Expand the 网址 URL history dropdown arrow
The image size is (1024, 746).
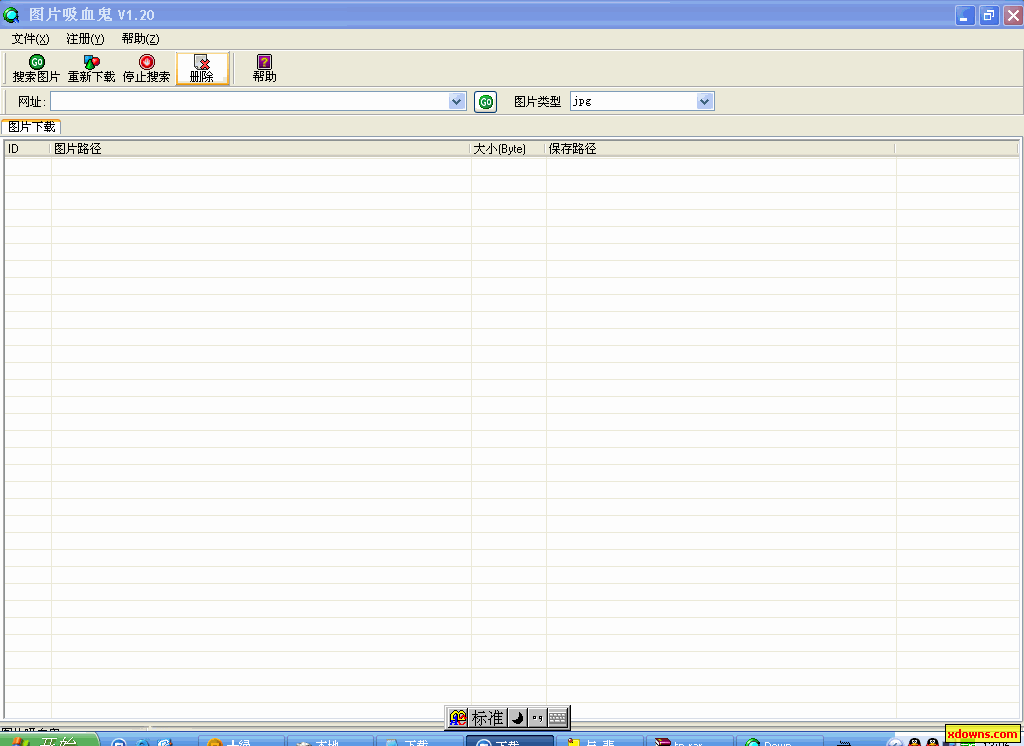(x=457, y=101)
